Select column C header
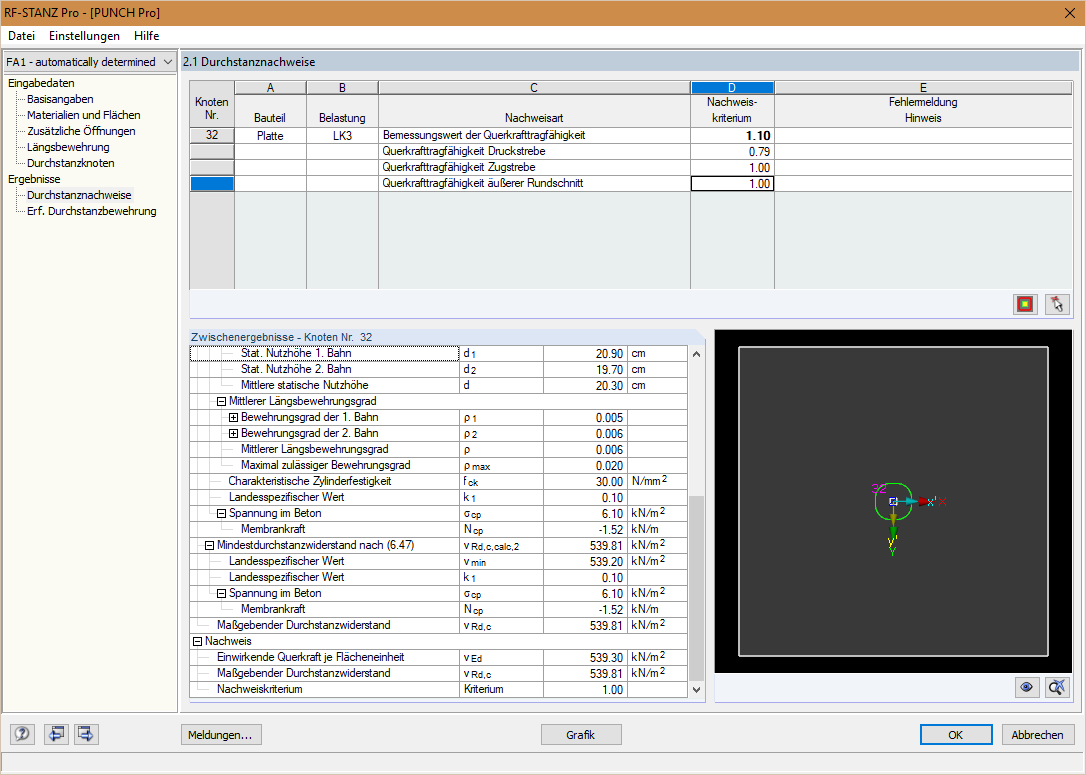This screenshot has width=1086, height=775. [x=534, y=87]
